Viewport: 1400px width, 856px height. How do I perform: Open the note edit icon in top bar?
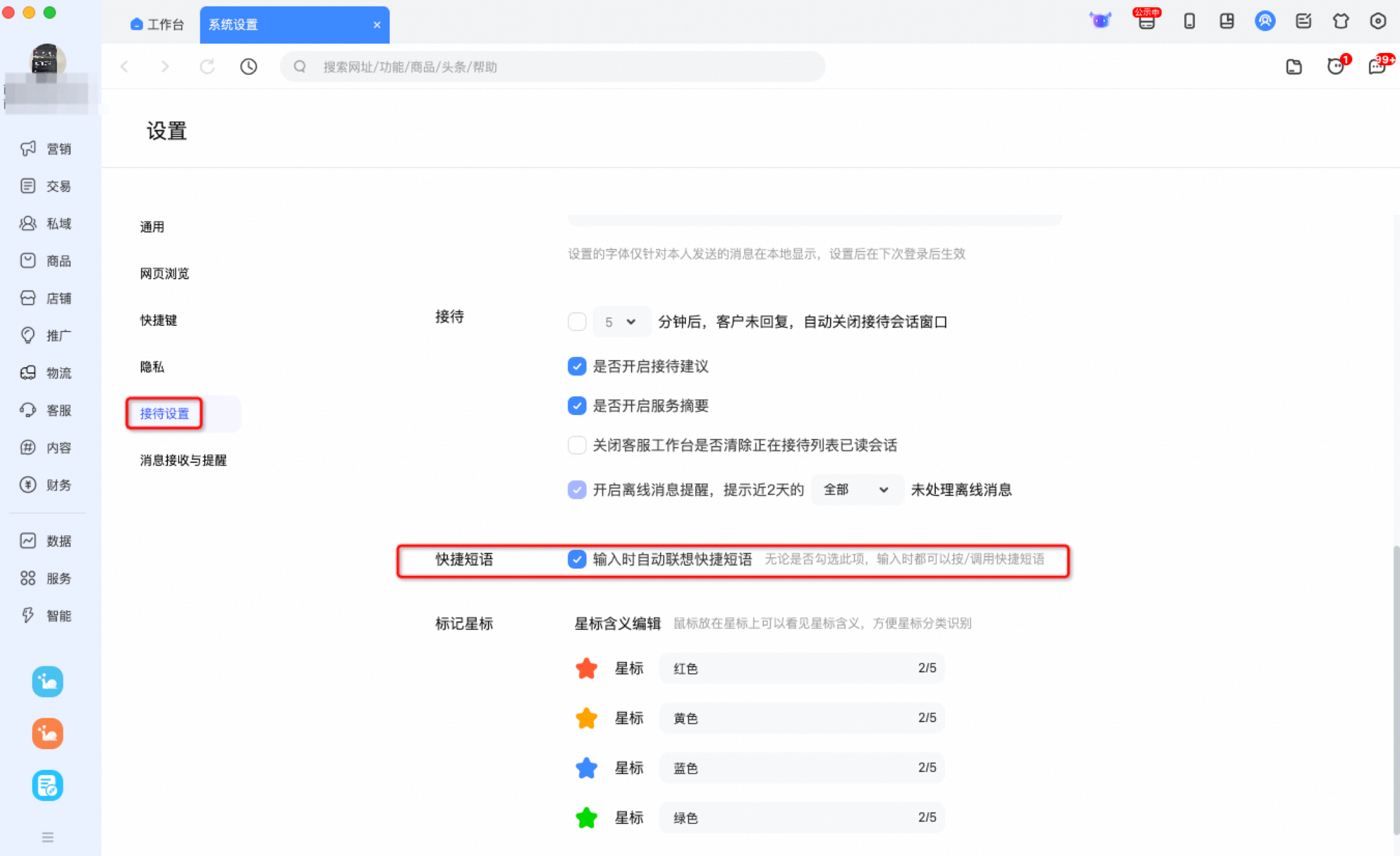click(x=1303, y=21)
